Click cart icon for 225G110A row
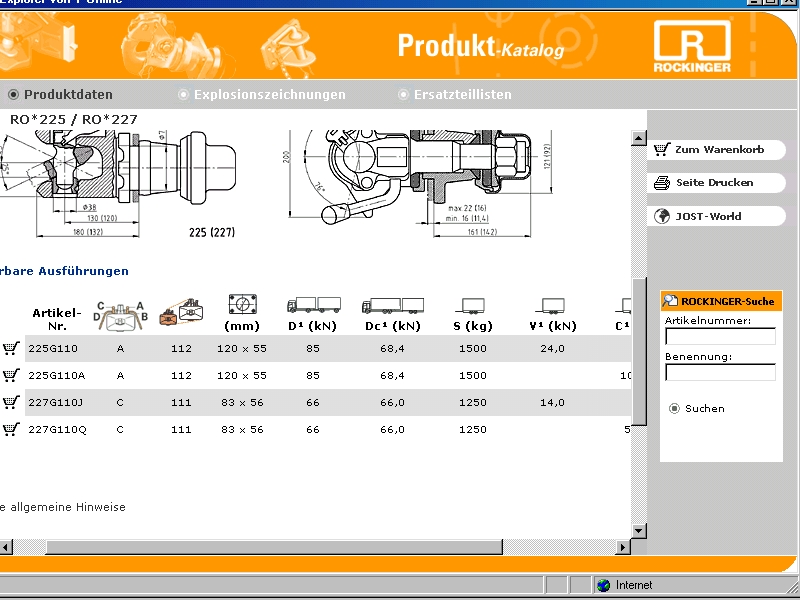This screenshot has width=800, height=600. (x=11, y=375)
